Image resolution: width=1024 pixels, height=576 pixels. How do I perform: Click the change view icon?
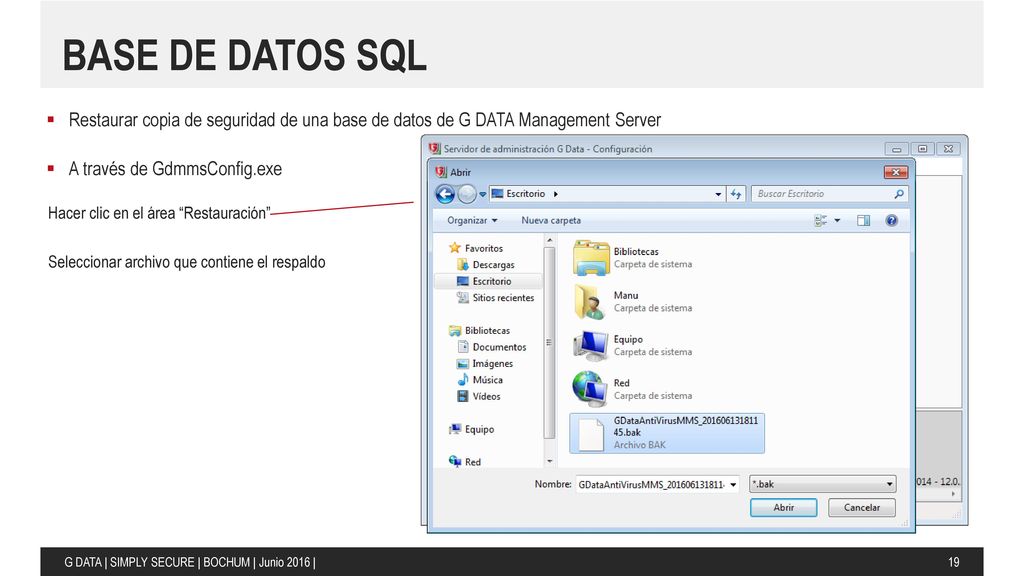click(820, 221)
